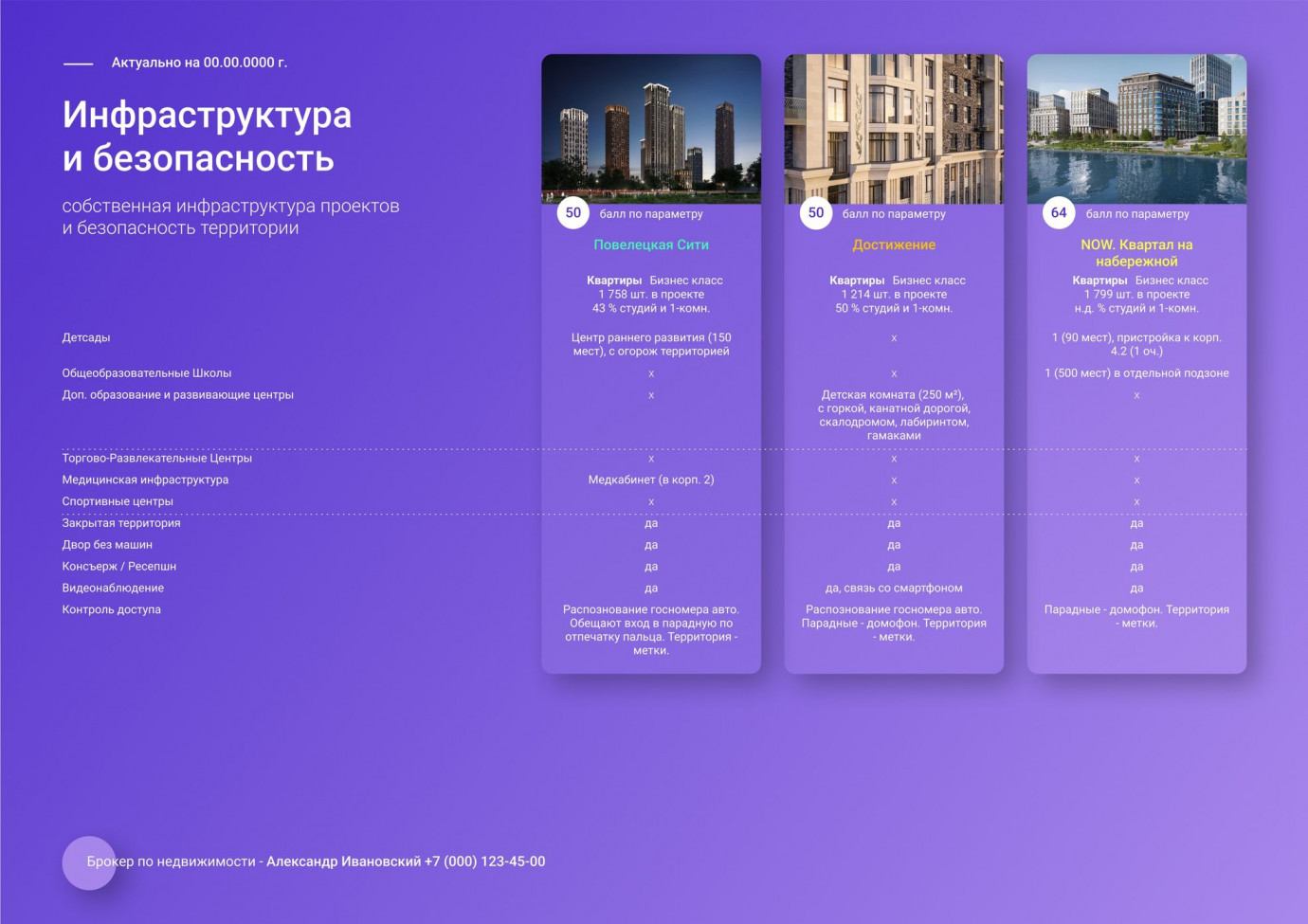Click 'балл по параметру' on NOW card

(x=1137, y=214)
